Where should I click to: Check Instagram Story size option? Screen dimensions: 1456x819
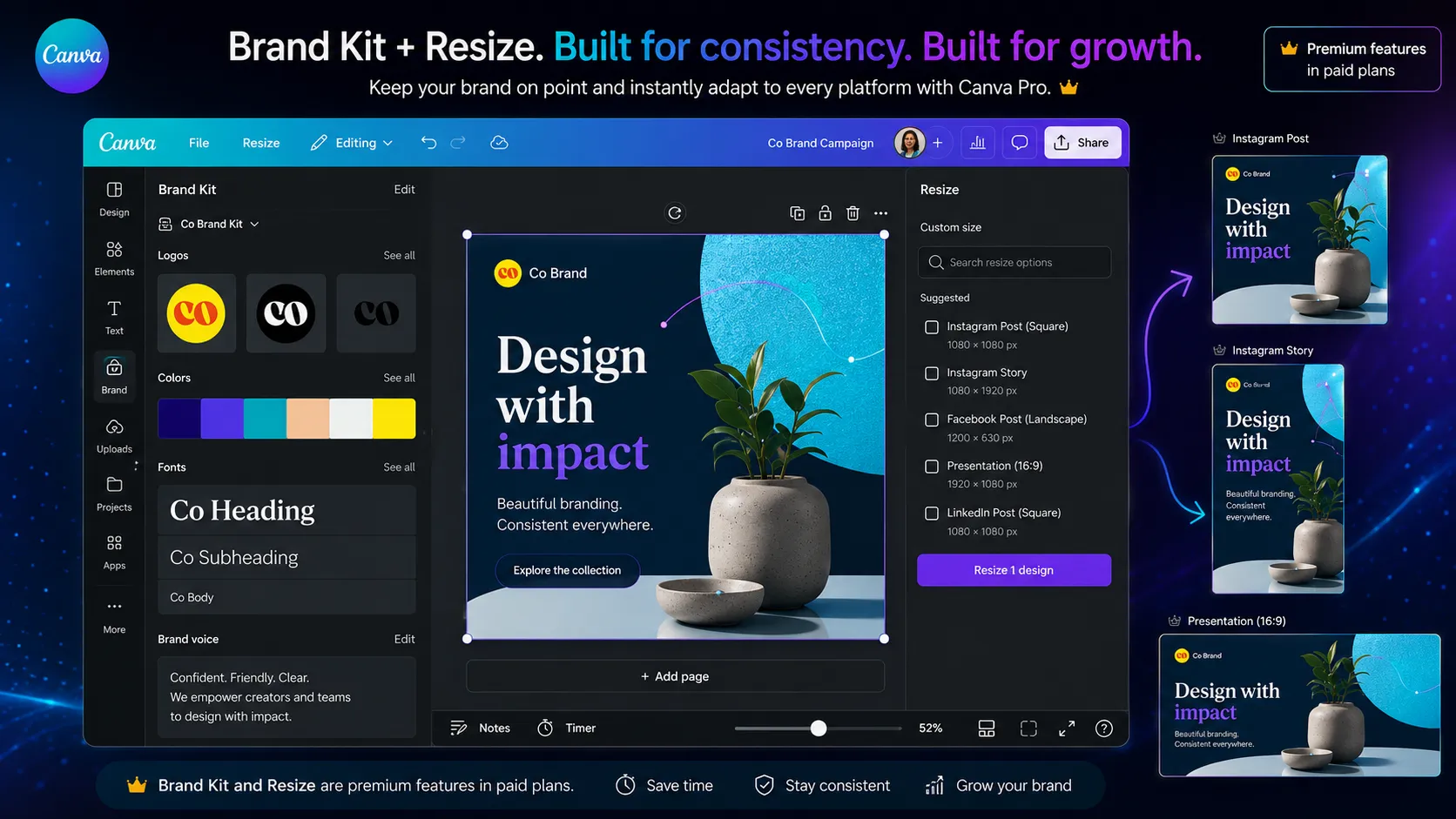click(x=932, y=373)
